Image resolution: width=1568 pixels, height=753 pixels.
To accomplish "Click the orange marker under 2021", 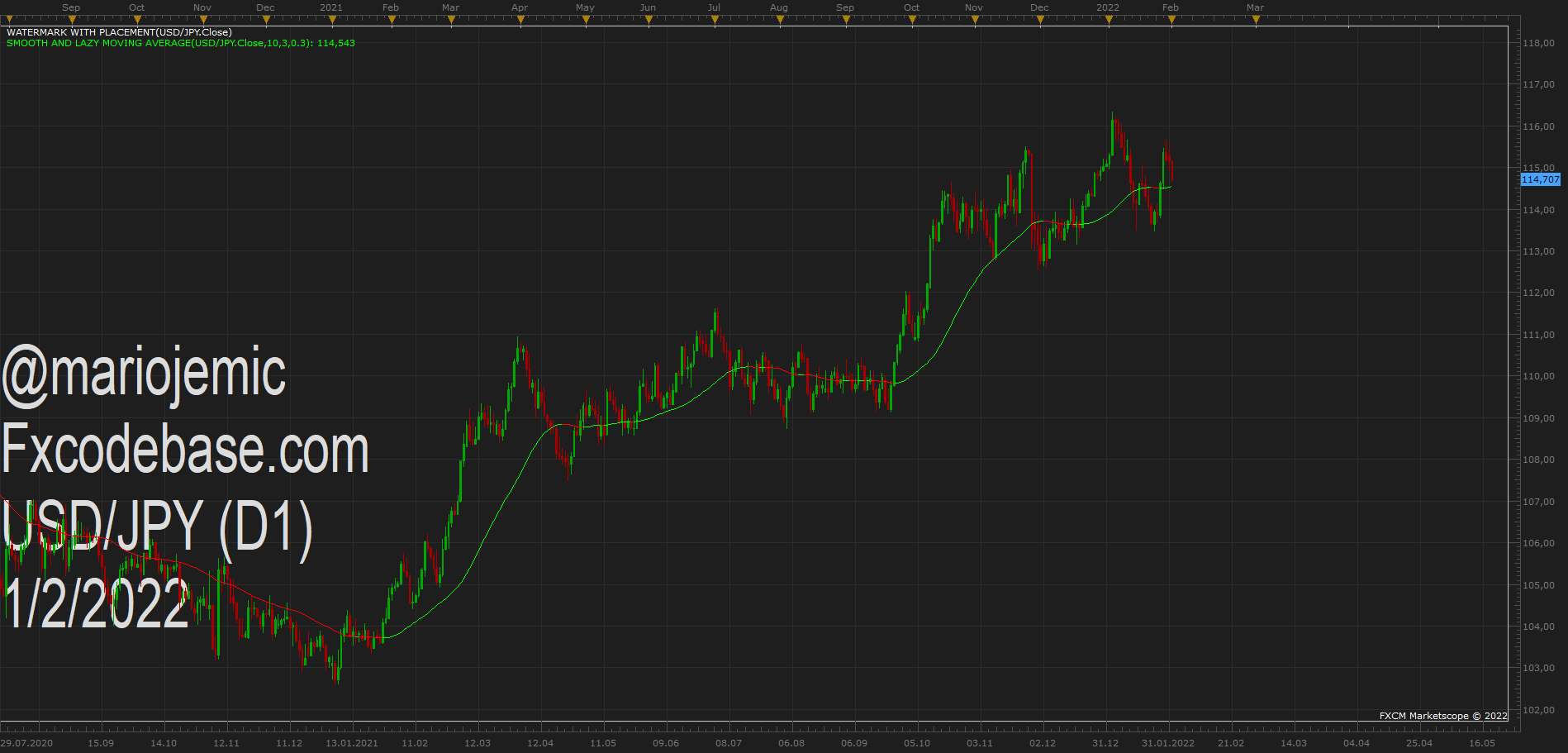I will 332,21.
